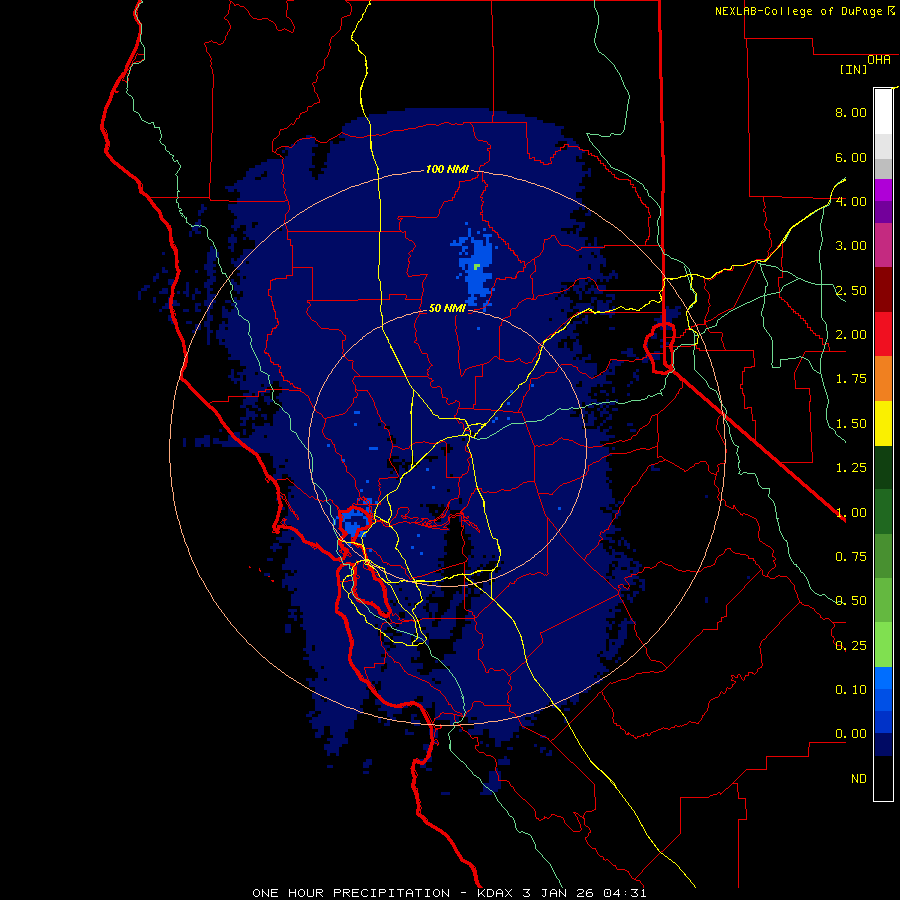Click the 1.00 legend value
This screenshot has height=900, width=900.
point(851,513)
